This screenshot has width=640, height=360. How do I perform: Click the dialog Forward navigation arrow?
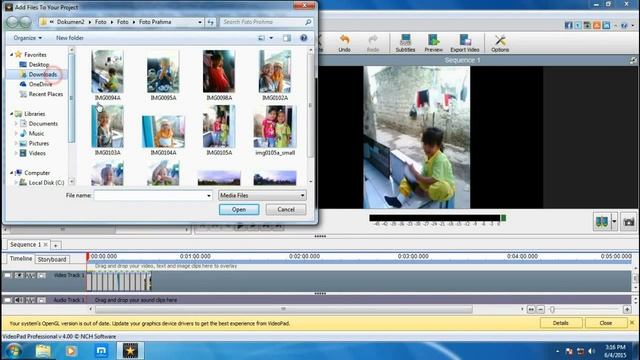[25, 22]
